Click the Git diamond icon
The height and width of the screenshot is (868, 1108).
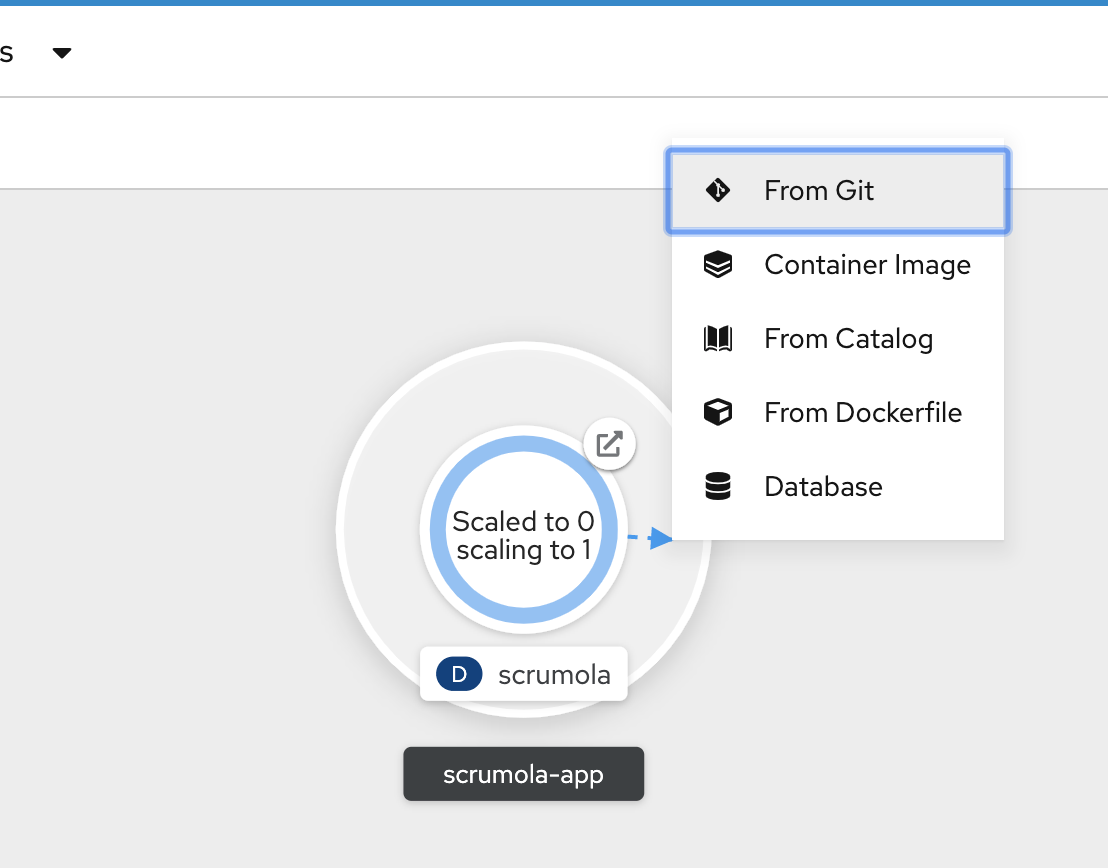pos(718,190)
